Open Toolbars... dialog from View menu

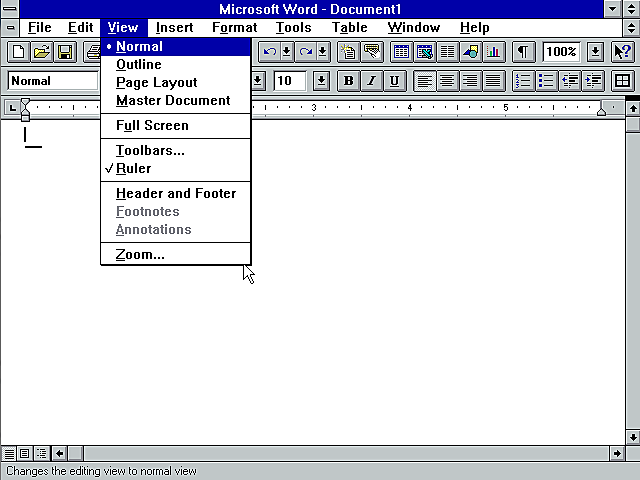coord(176,151)
